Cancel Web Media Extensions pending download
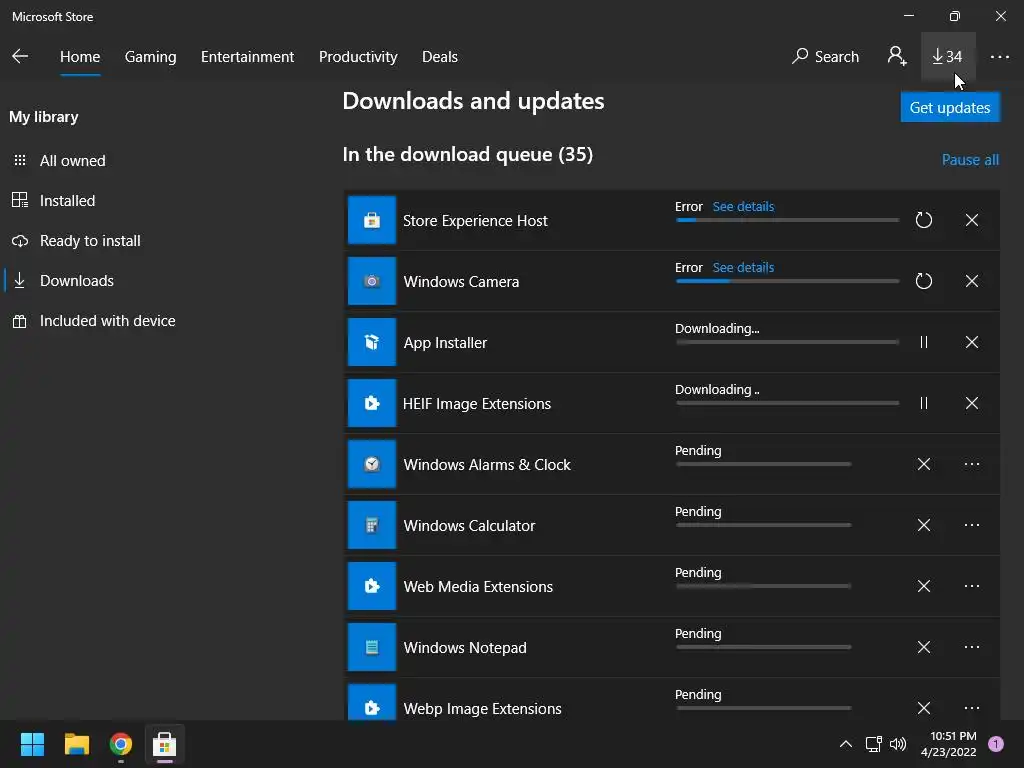Screen dimensions: 1024x768 click(923, 586)
